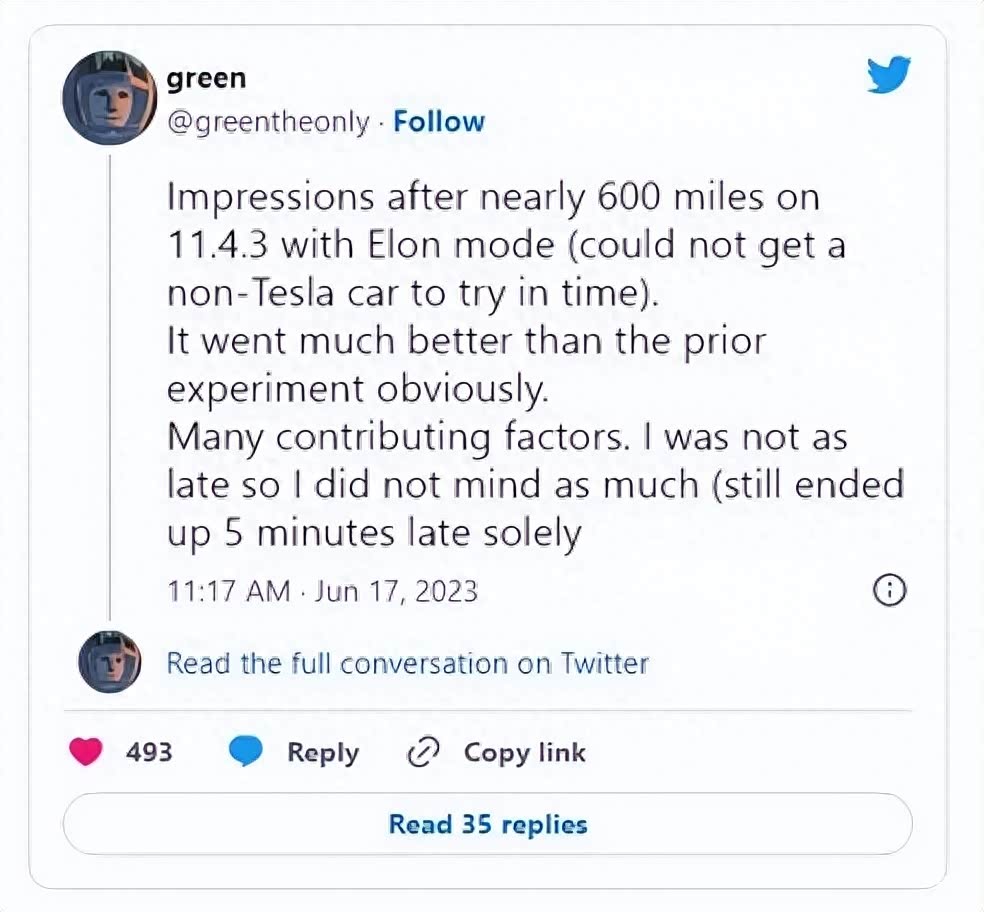Click the small avatar beside conversation link
The height and width of the screenshot is (912, 984).
pos(110,662)
